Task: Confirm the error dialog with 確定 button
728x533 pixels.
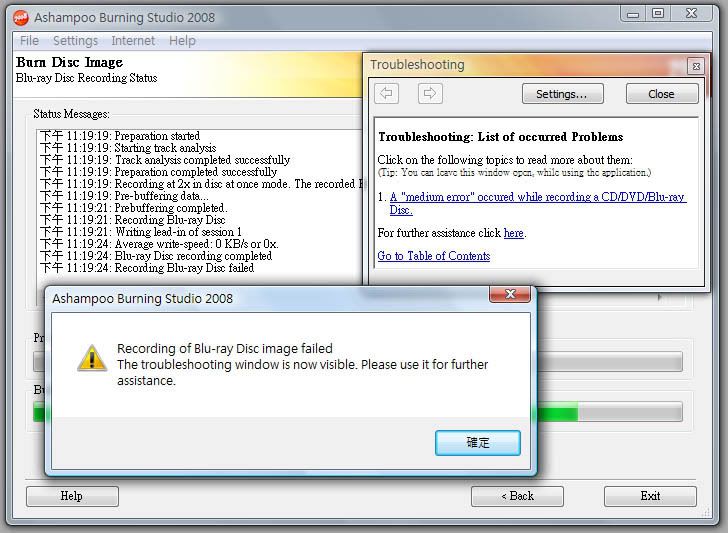Action: coord(478,442)
